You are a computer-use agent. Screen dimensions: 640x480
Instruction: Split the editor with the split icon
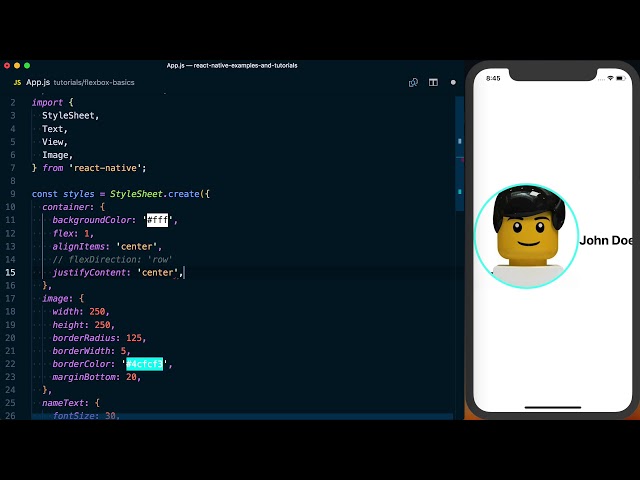[x=433, y=82]
